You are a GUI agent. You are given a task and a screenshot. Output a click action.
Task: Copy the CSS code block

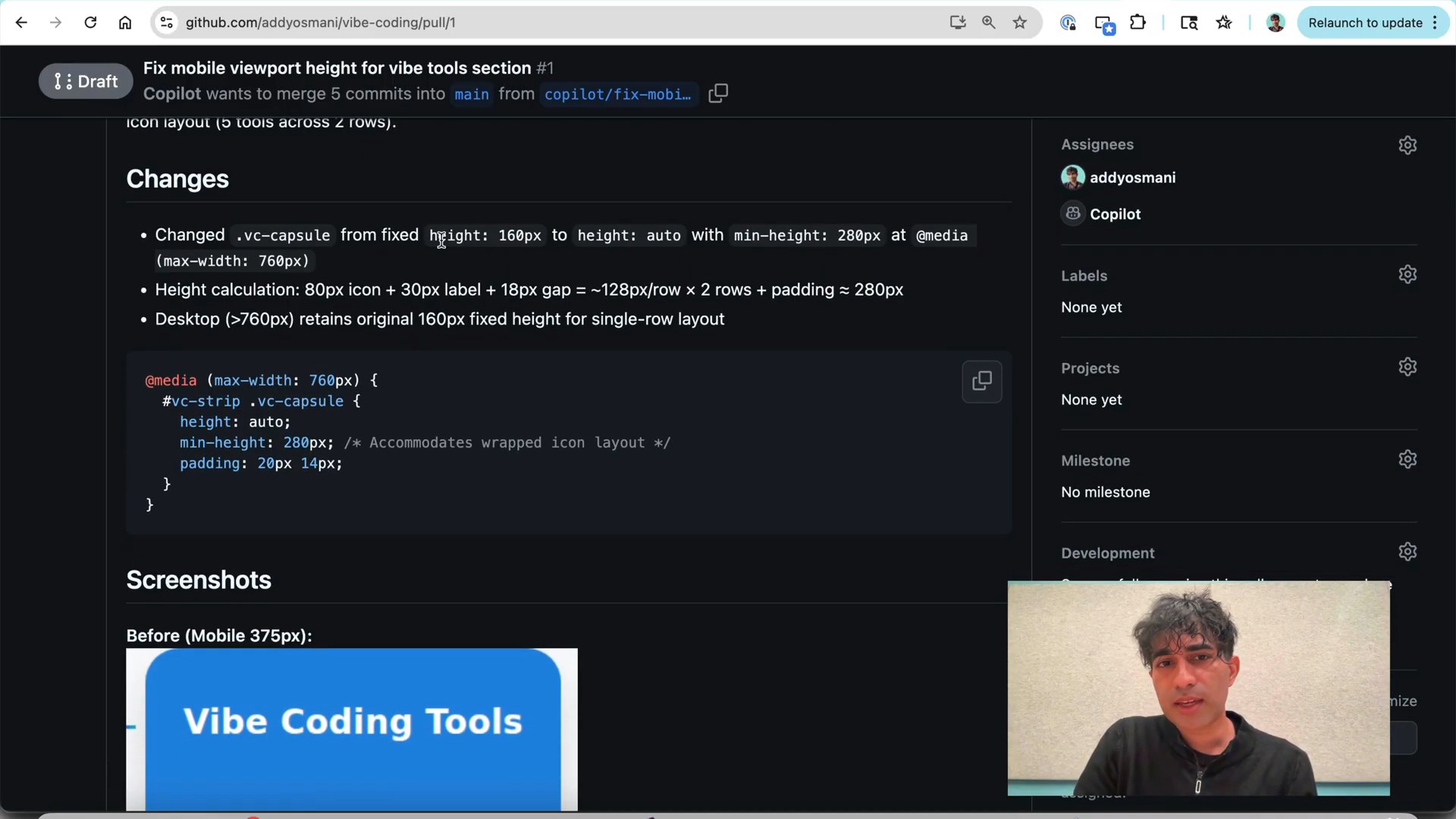pos(982,381)
